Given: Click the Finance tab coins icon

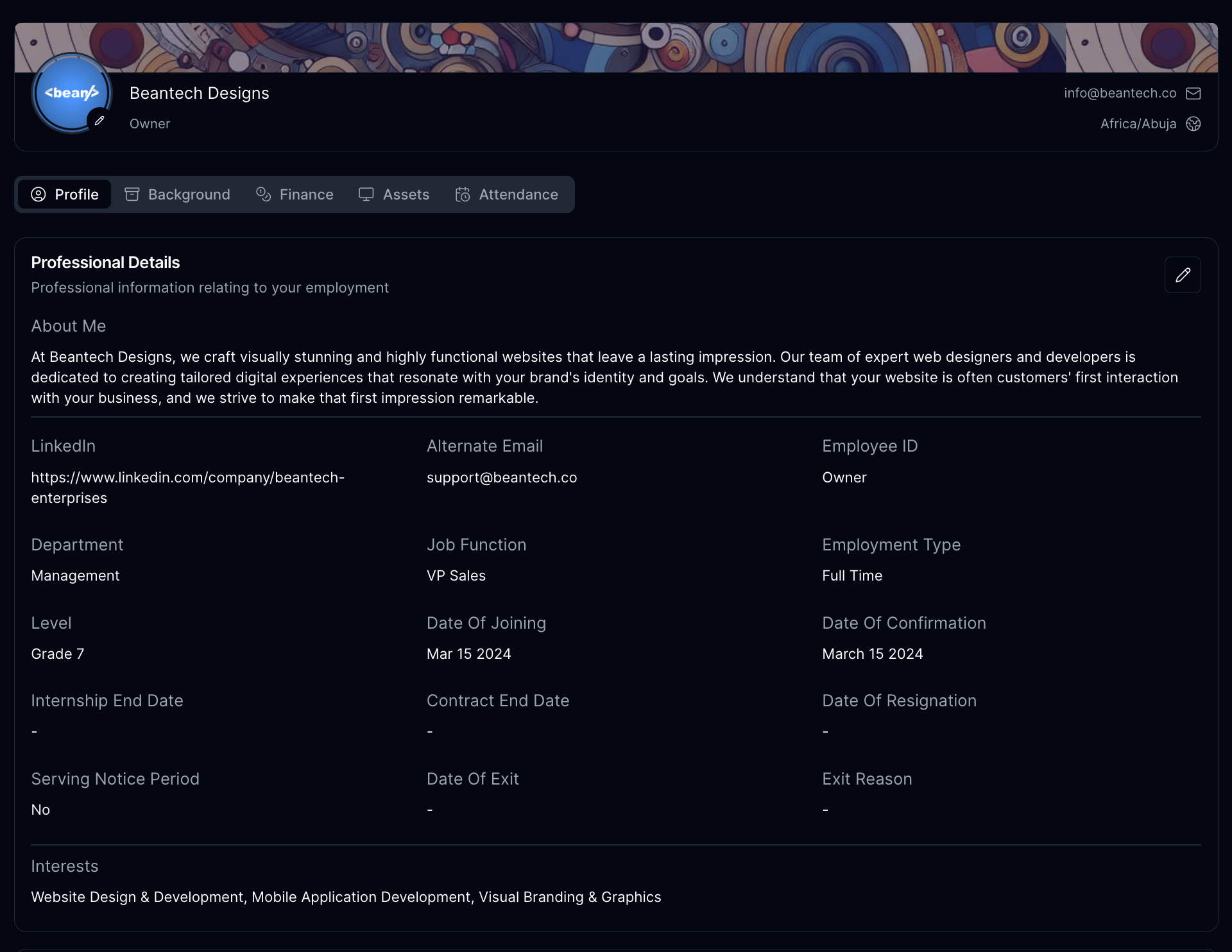Looking at the screenshot, I should [x=263, y=194].
